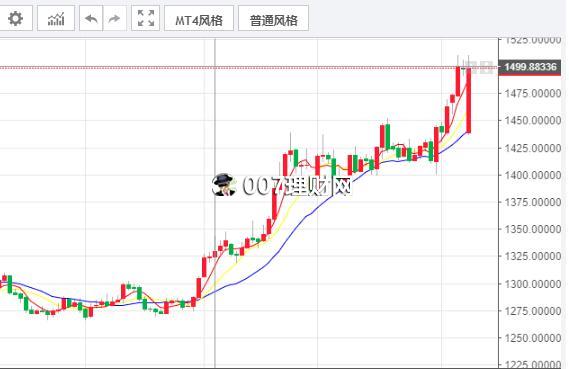Image resolution: width=569 pixels, height=369 pixels.
Task: Click the 1475.00000 price axis label
Action: (x=533, y=94)
